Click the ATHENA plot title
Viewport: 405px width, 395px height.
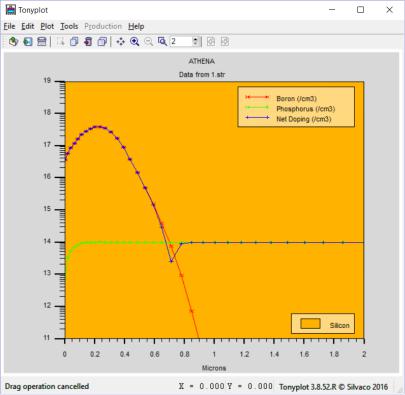pyautogui.click(x=202, y=61)
